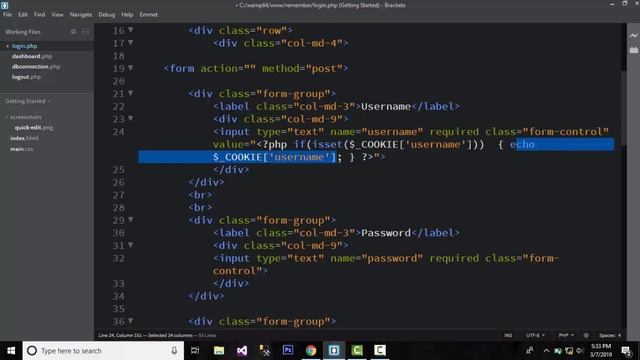Open index.html in project tree
The width and height of the screenshot is (640, 360).
pyautogui.click(x=24, y=138)
